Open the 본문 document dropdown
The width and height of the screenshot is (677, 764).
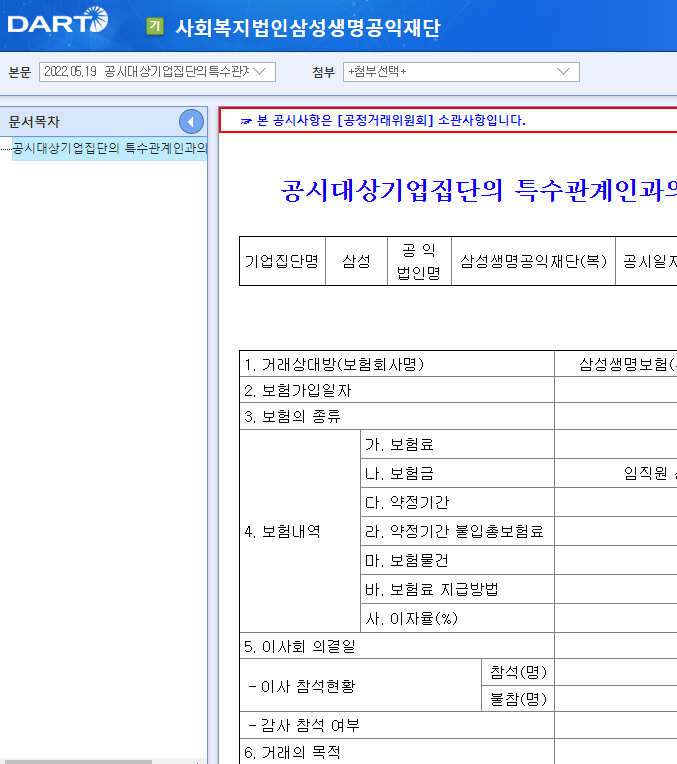[x=157, y=72]
